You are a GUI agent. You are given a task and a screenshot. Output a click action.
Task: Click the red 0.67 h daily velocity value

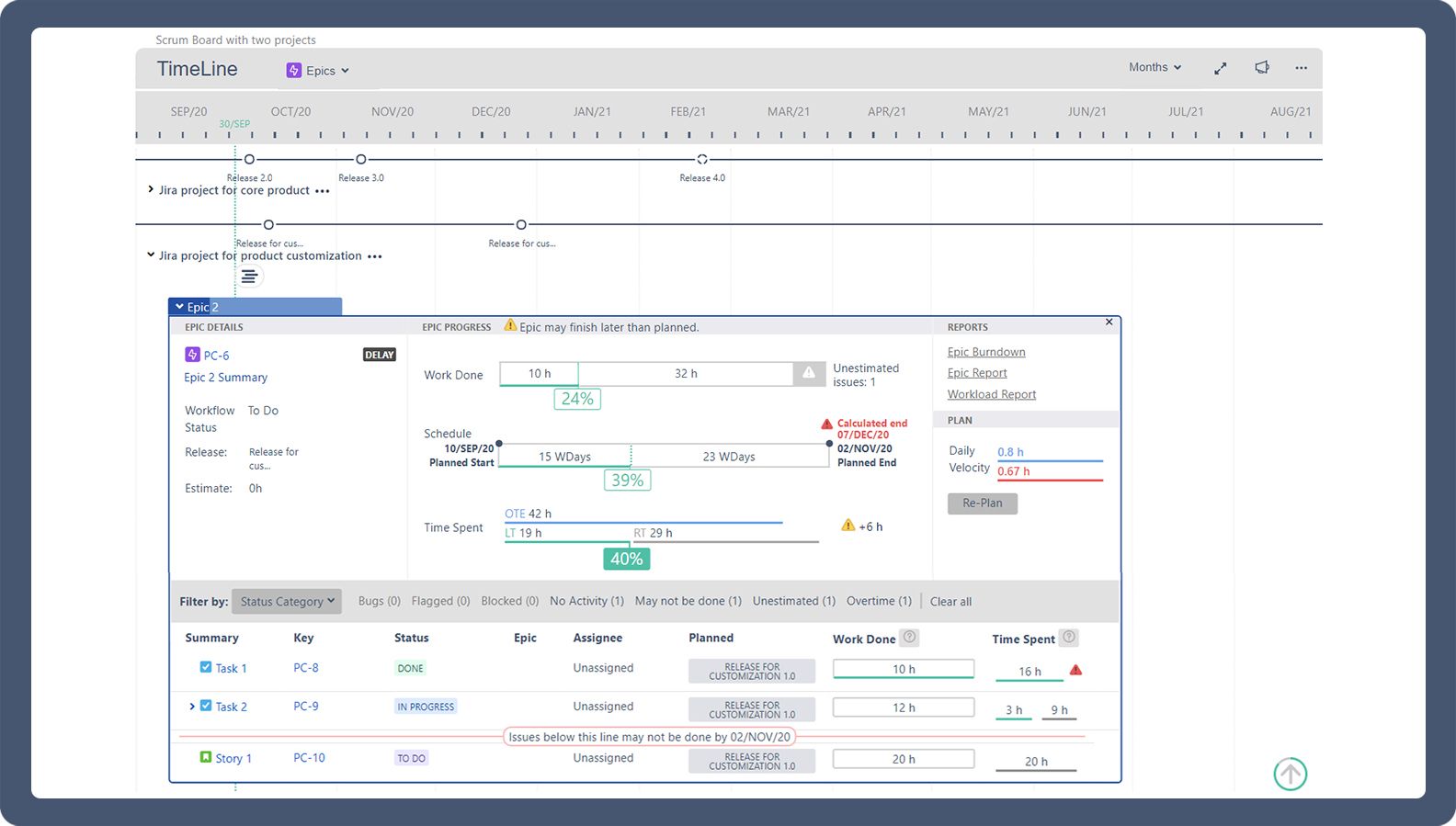(1014, 471)
